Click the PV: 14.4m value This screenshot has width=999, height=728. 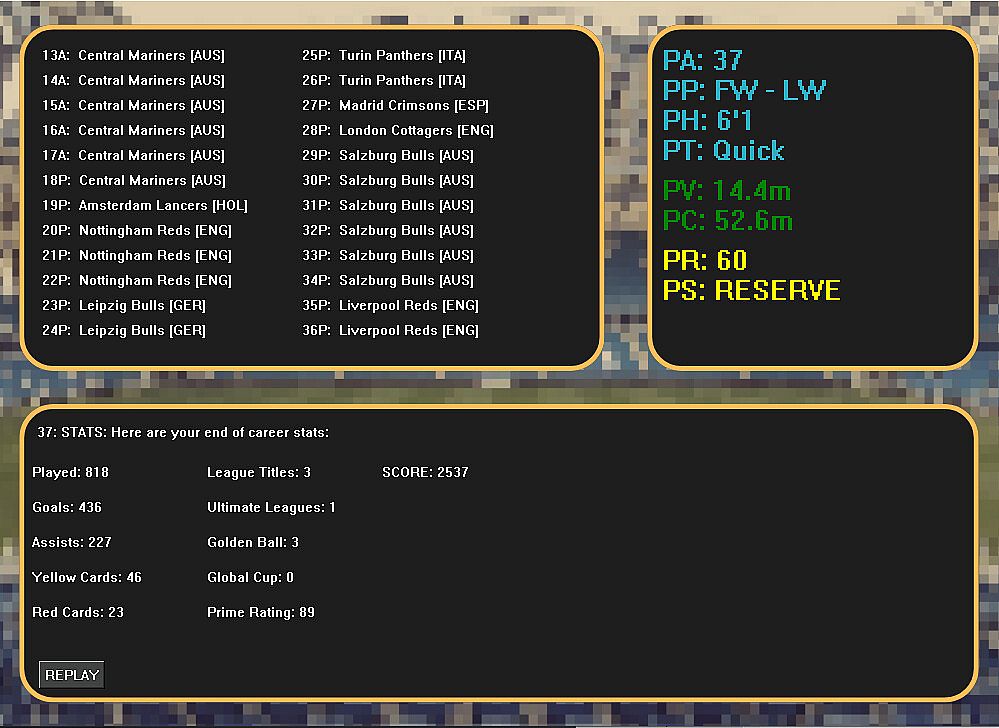point(726,191)
